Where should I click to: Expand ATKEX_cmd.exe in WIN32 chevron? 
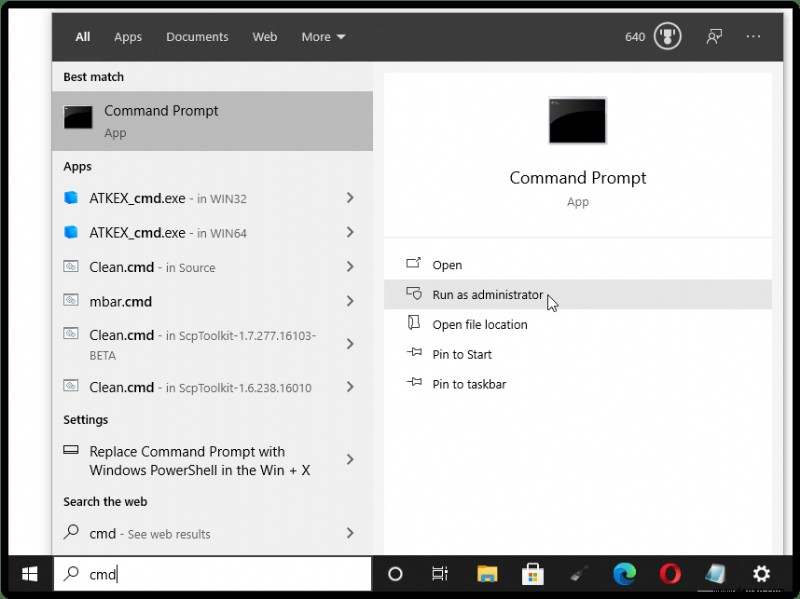pyautogui.click(x=350, y=197)
